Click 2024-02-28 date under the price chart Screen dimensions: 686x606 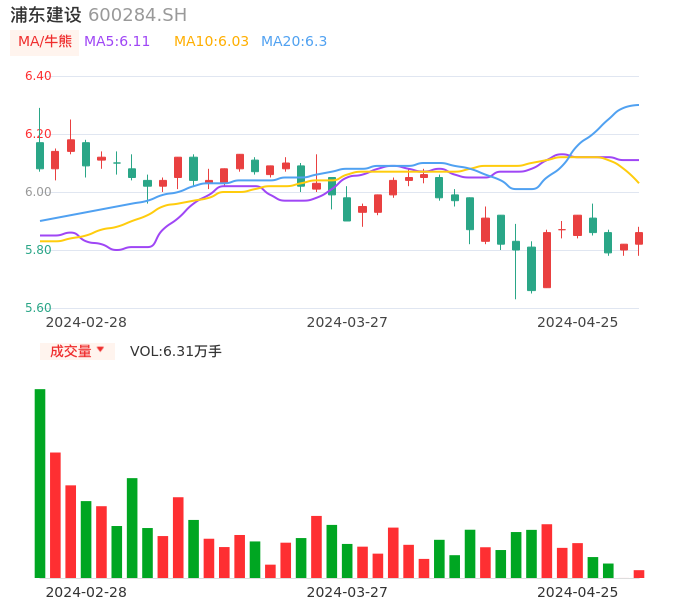pyautogui.click(x=86, y=322)
